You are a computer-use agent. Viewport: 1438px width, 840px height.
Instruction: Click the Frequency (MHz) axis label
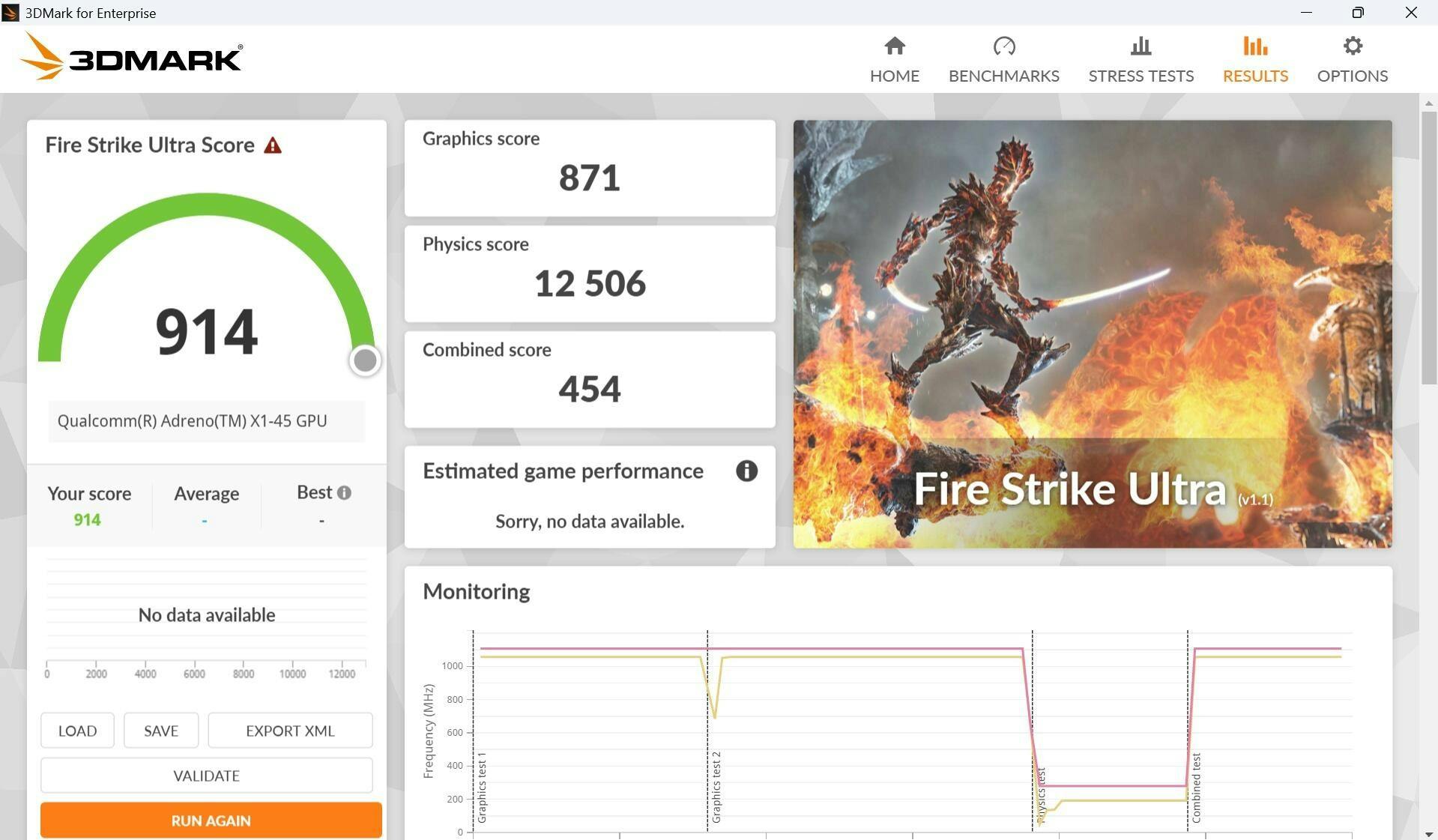point(429,731)
